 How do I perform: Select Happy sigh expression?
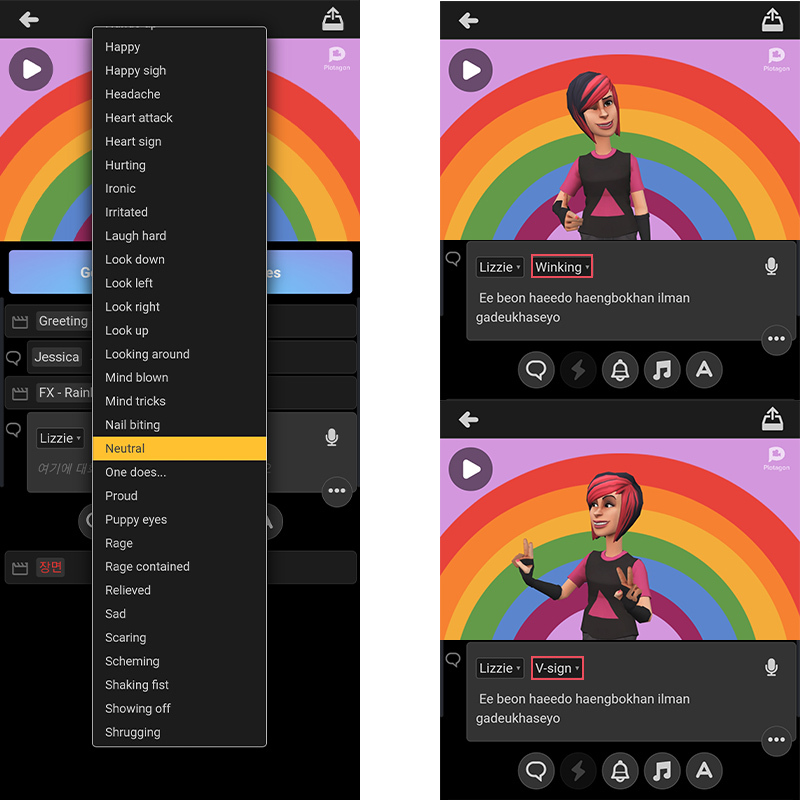click(179, 70)
